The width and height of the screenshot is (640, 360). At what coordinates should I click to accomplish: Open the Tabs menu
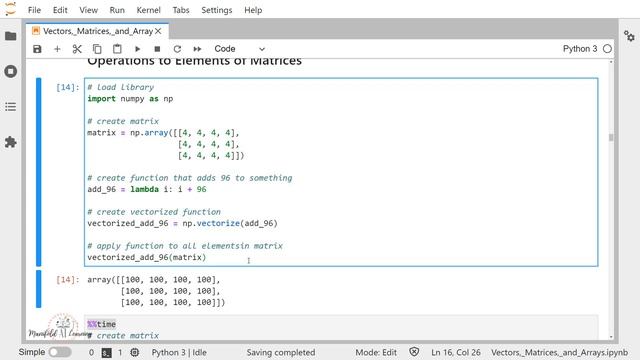pos(181,10)
